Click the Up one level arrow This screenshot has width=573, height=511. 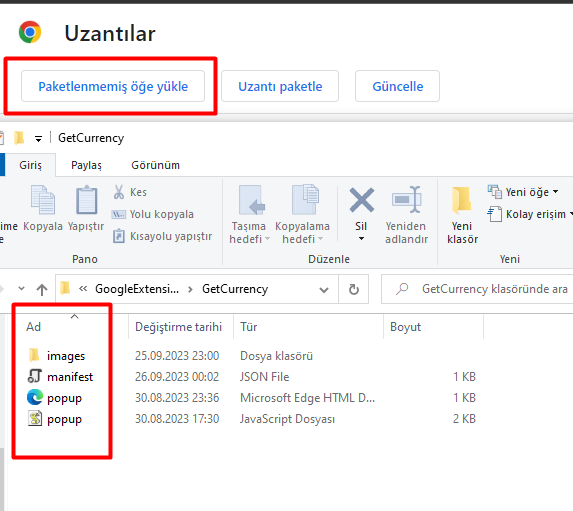pyautogui.click(x=42, y=289)
